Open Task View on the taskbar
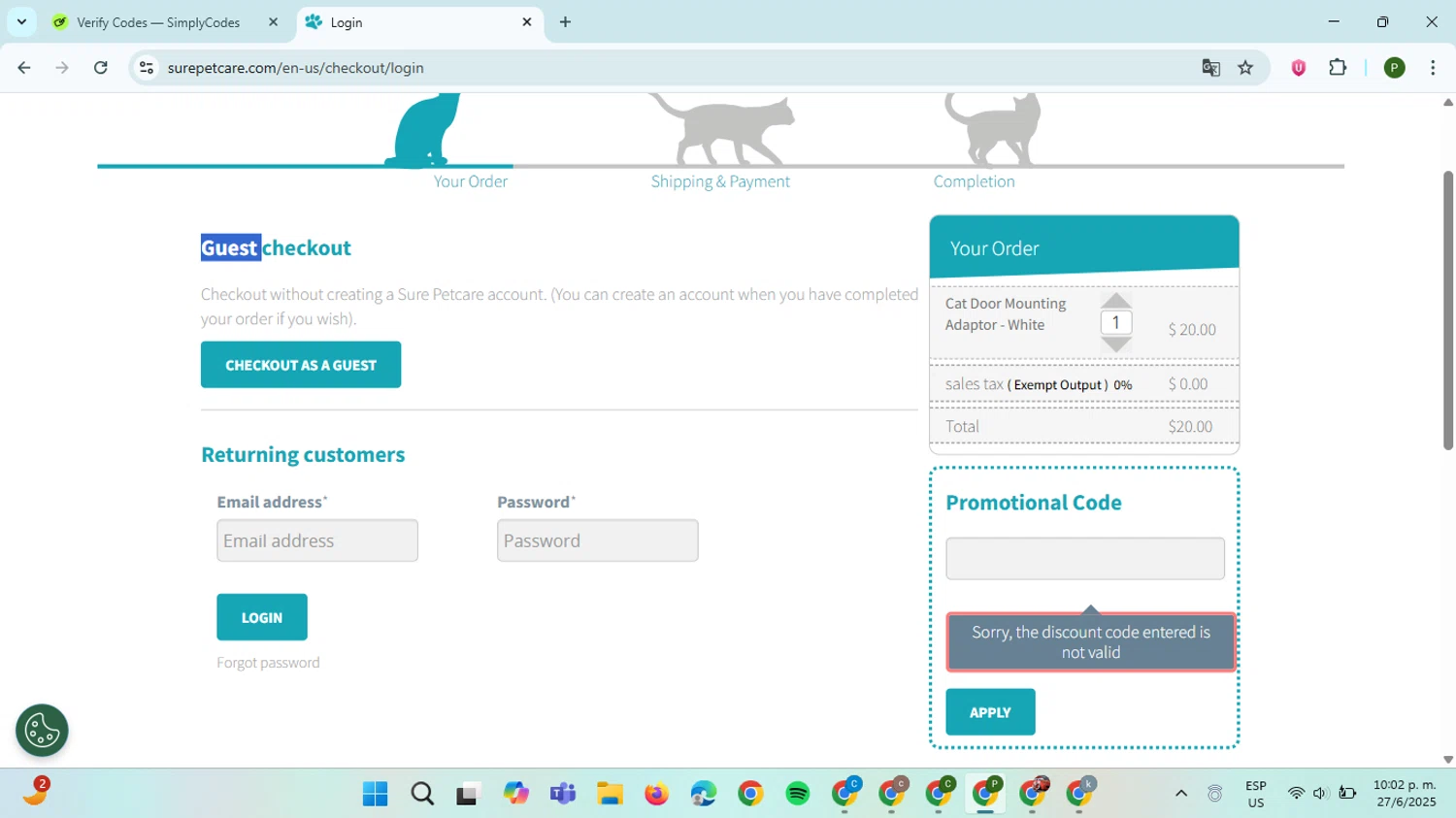The image size is (1456, 818). (x=469, y=794)
